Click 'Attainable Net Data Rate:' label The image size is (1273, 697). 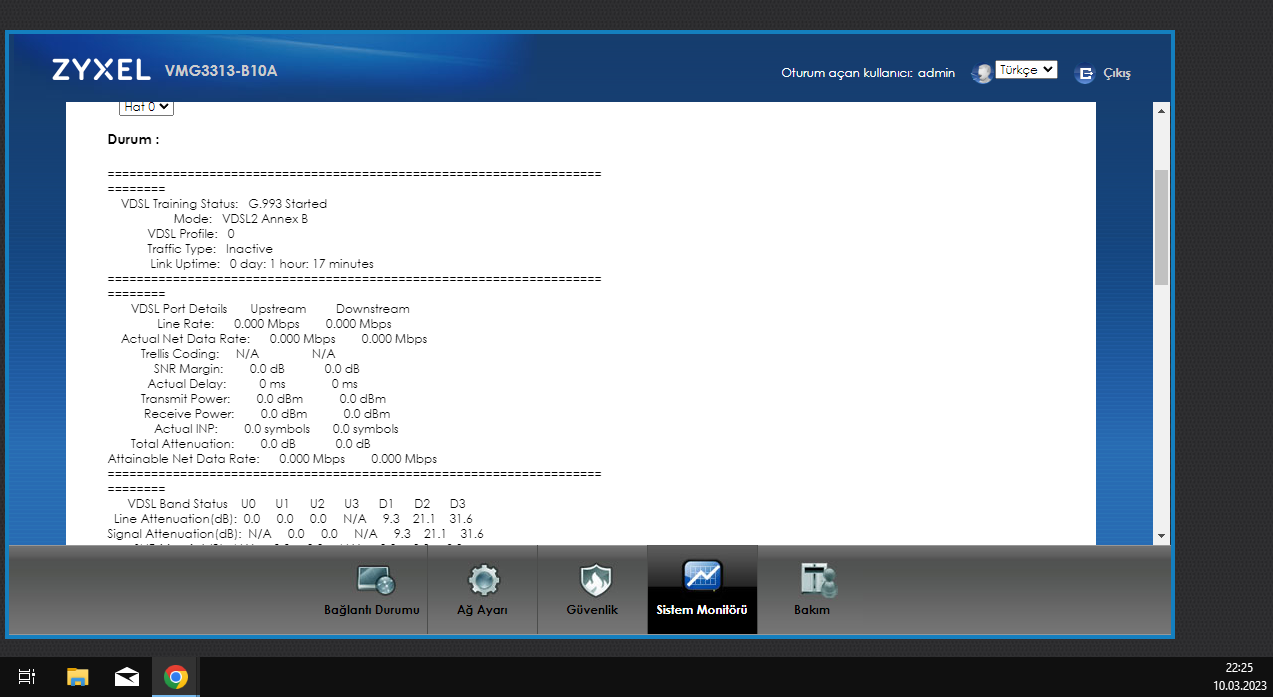(183, 459)
